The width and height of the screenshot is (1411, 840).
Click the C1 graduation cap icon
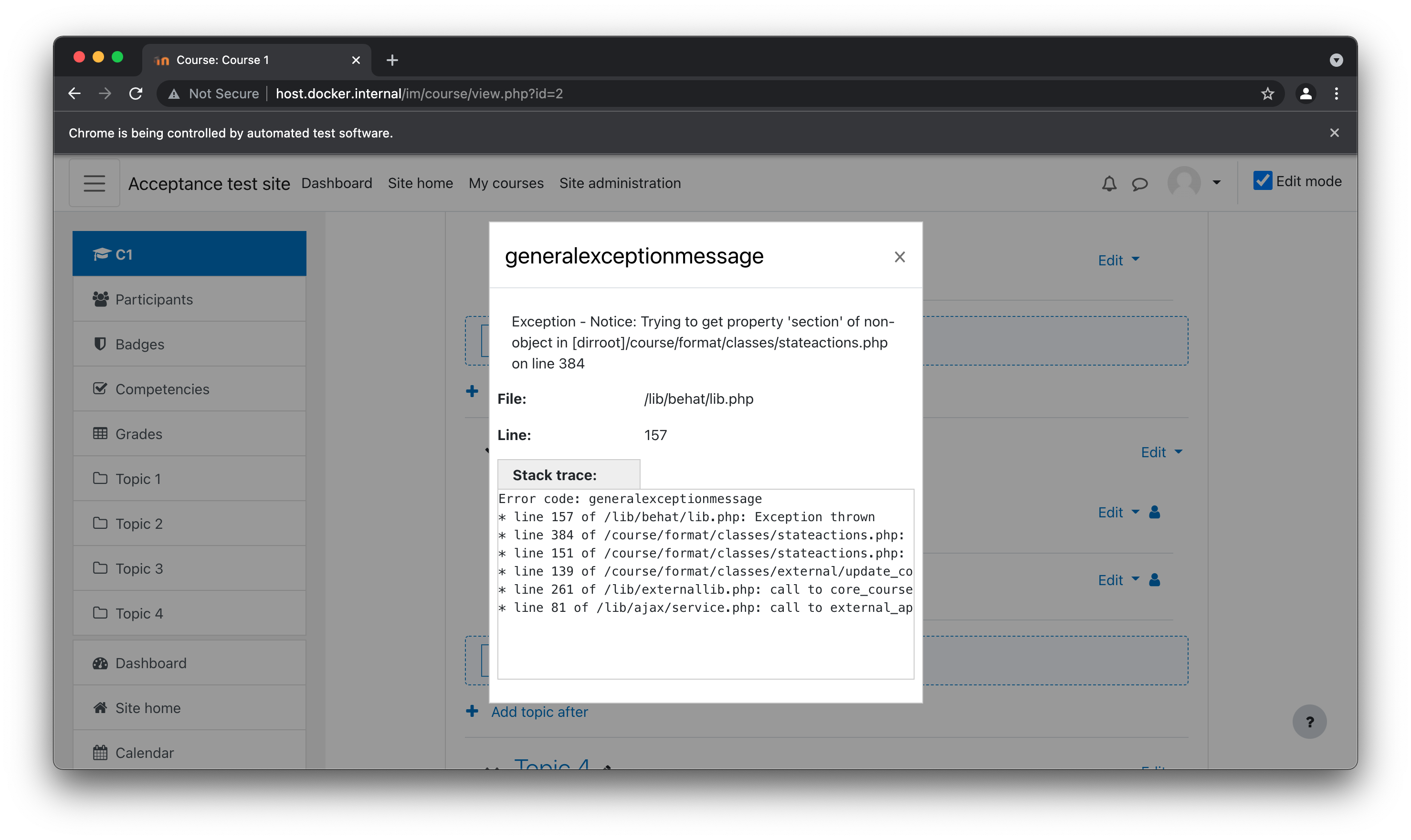click(x=101, y=254)
